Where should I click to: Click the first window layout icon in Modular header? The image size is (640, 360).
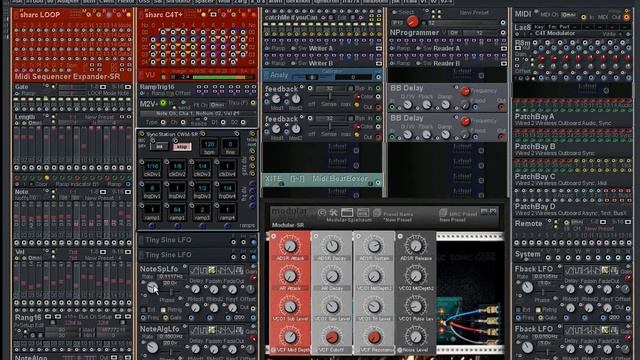click(347, 212)
